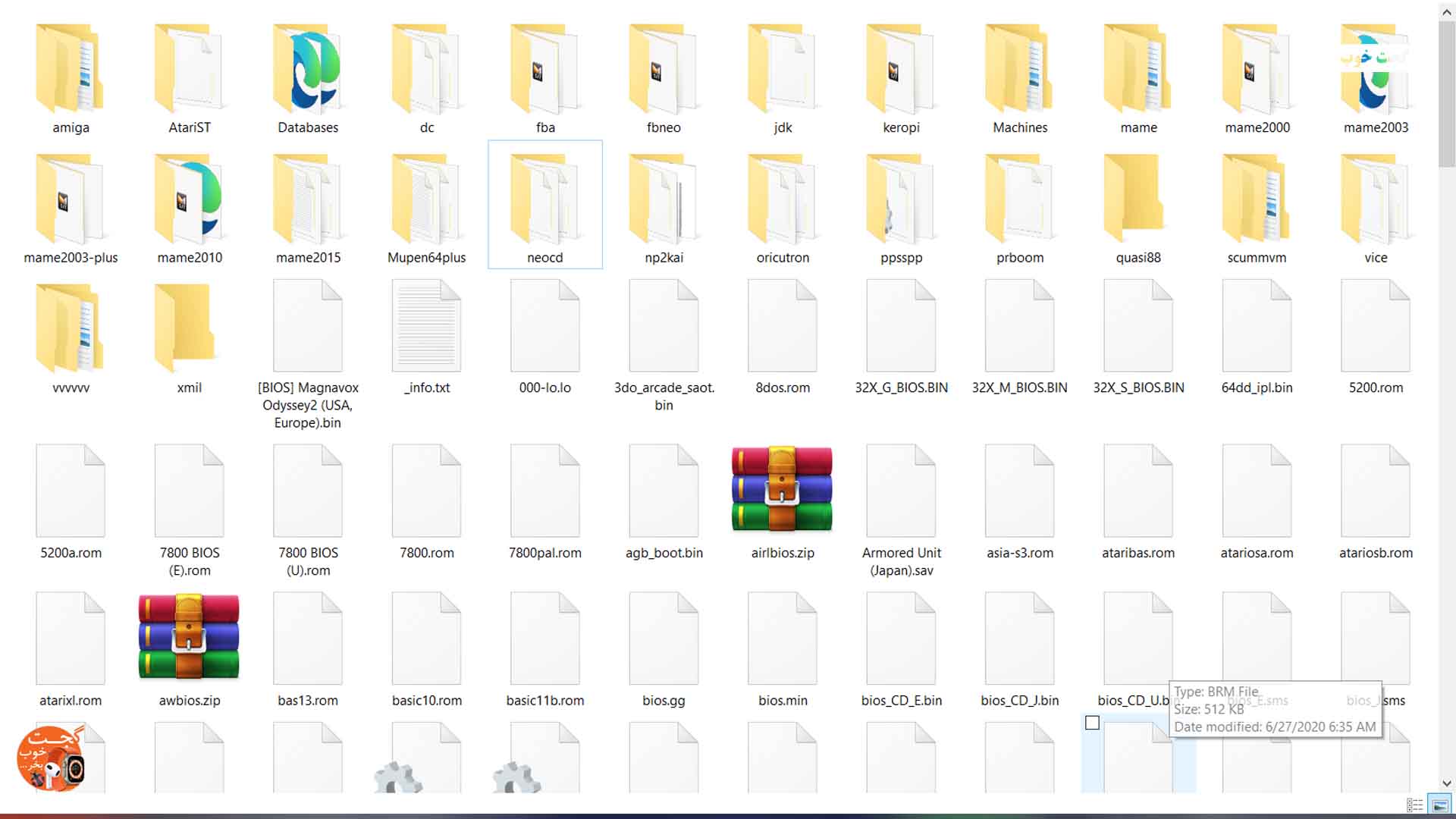1456x819 pixels.
Task: Click the '7800pal.rom' file name
Action: (545, 553)
